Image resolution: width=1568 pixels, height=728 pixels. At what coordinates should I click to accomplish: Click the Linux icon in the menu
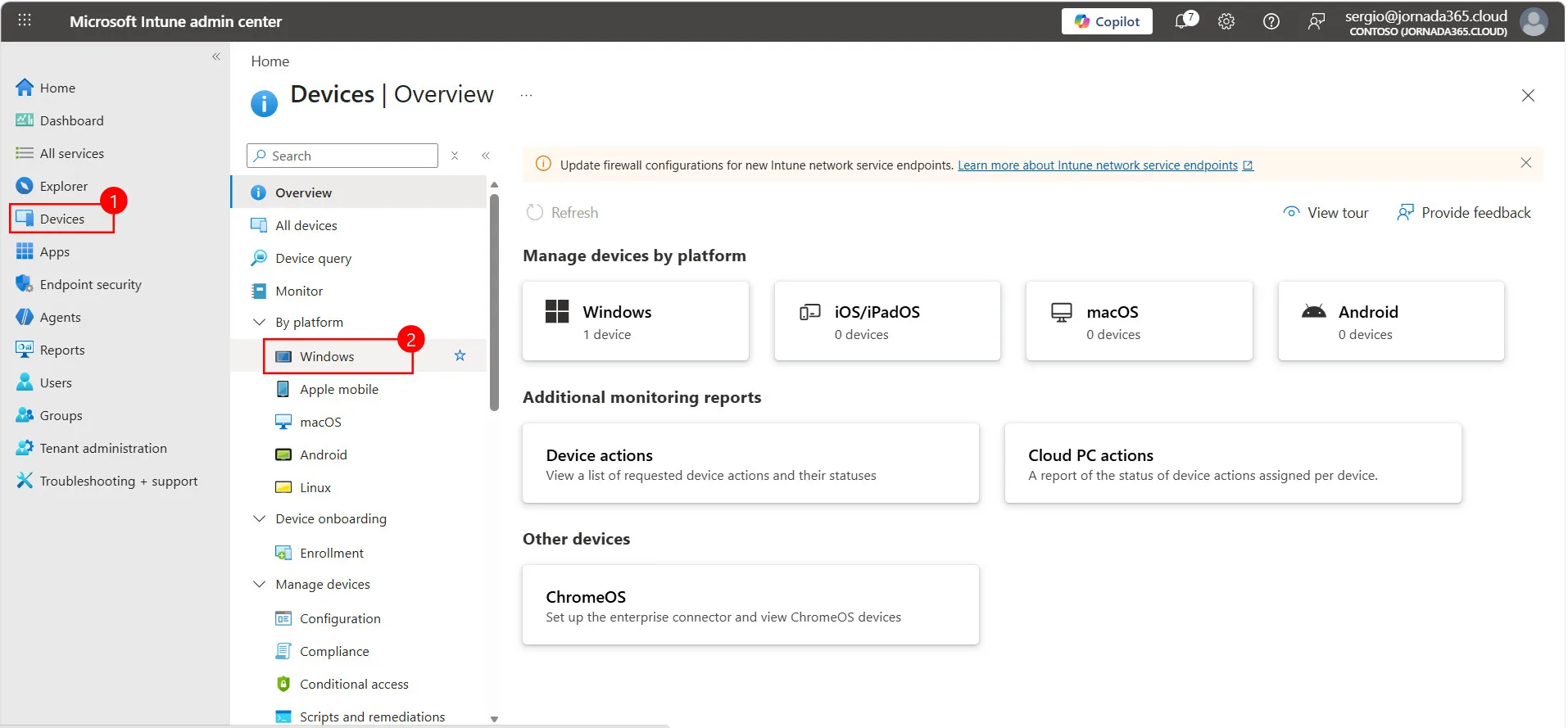pyautogui.click(x=283, y=487)
